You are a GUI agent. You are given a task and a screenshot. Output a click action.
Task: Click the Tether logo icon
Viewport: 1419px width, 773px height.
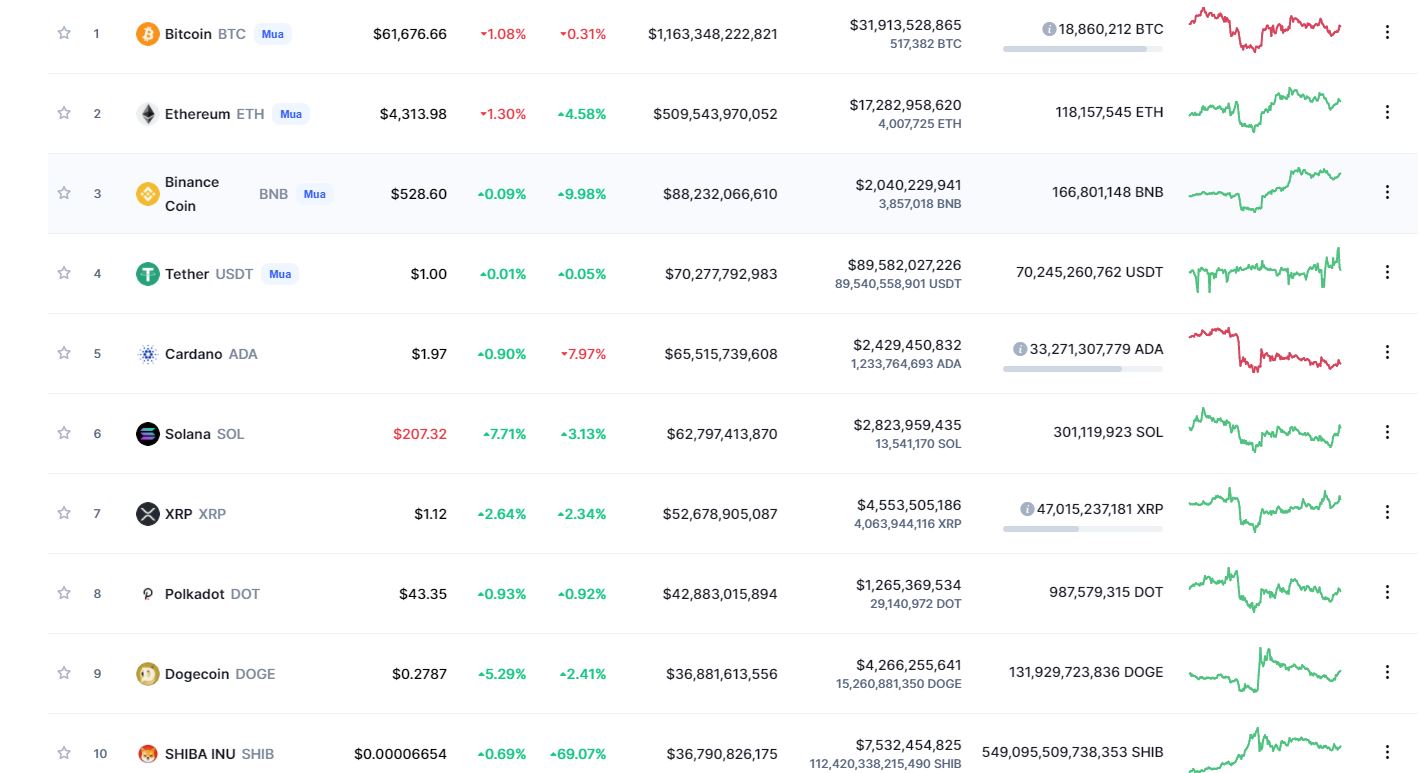[147, 274]
